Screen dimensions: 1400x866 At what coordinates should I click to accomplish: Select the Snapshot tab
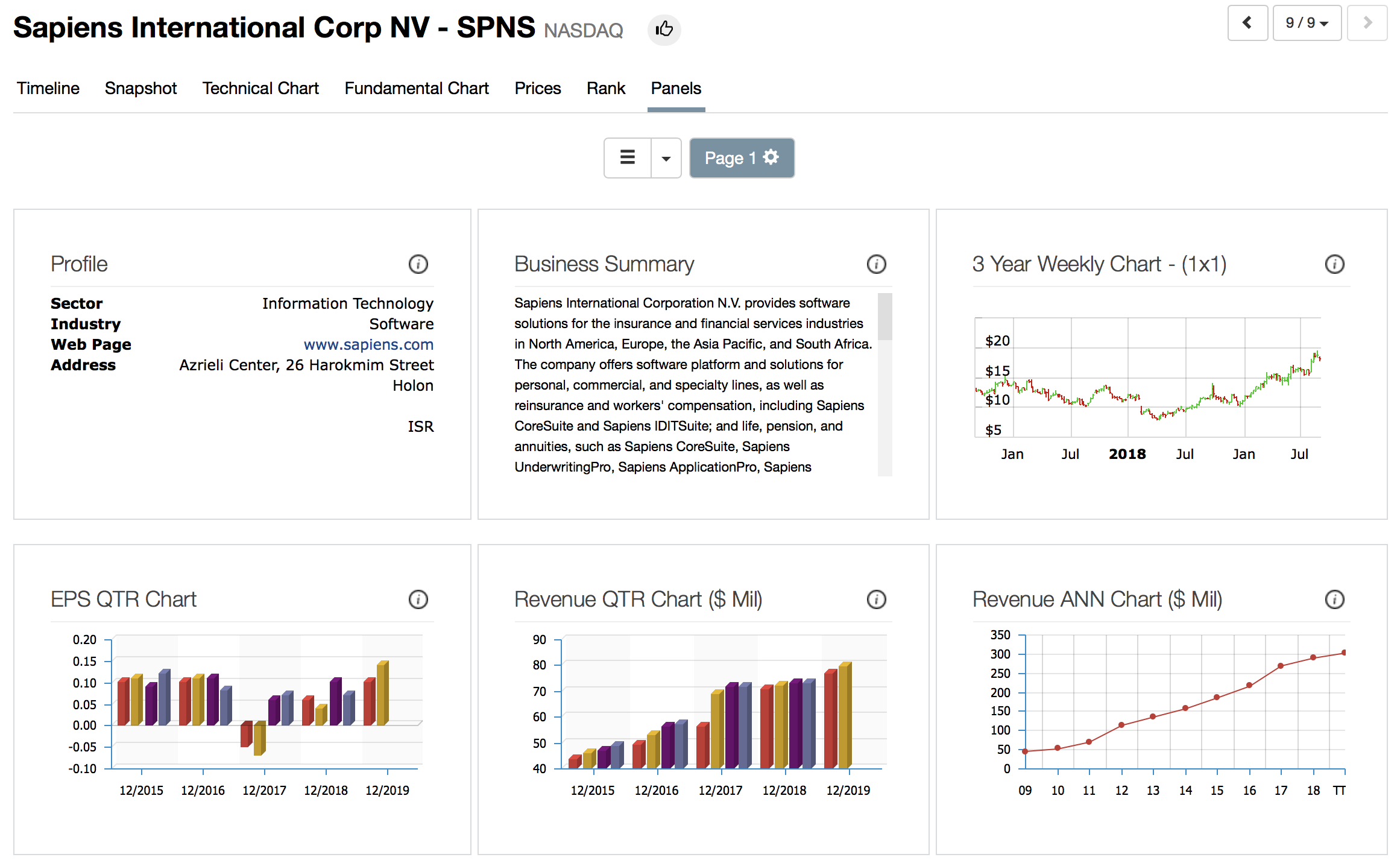140,89
